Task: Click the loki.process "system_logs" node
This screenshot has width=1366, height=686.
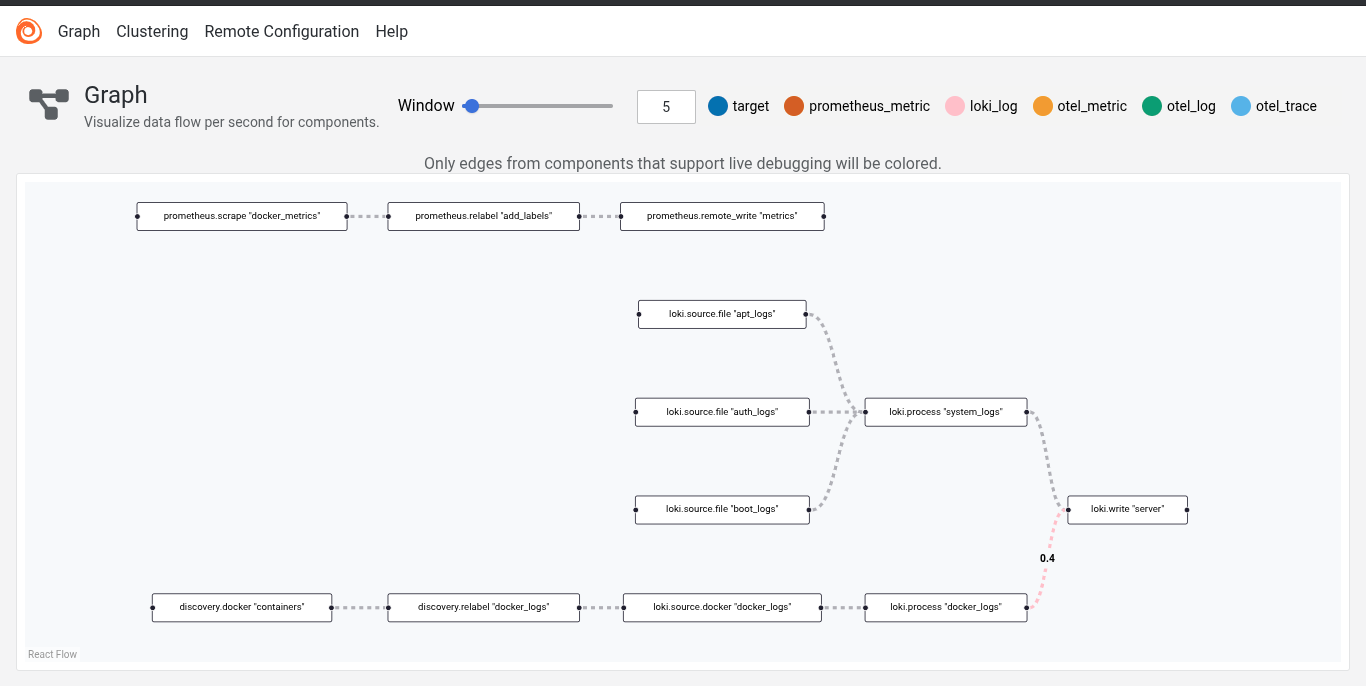Action: (945, 411)
